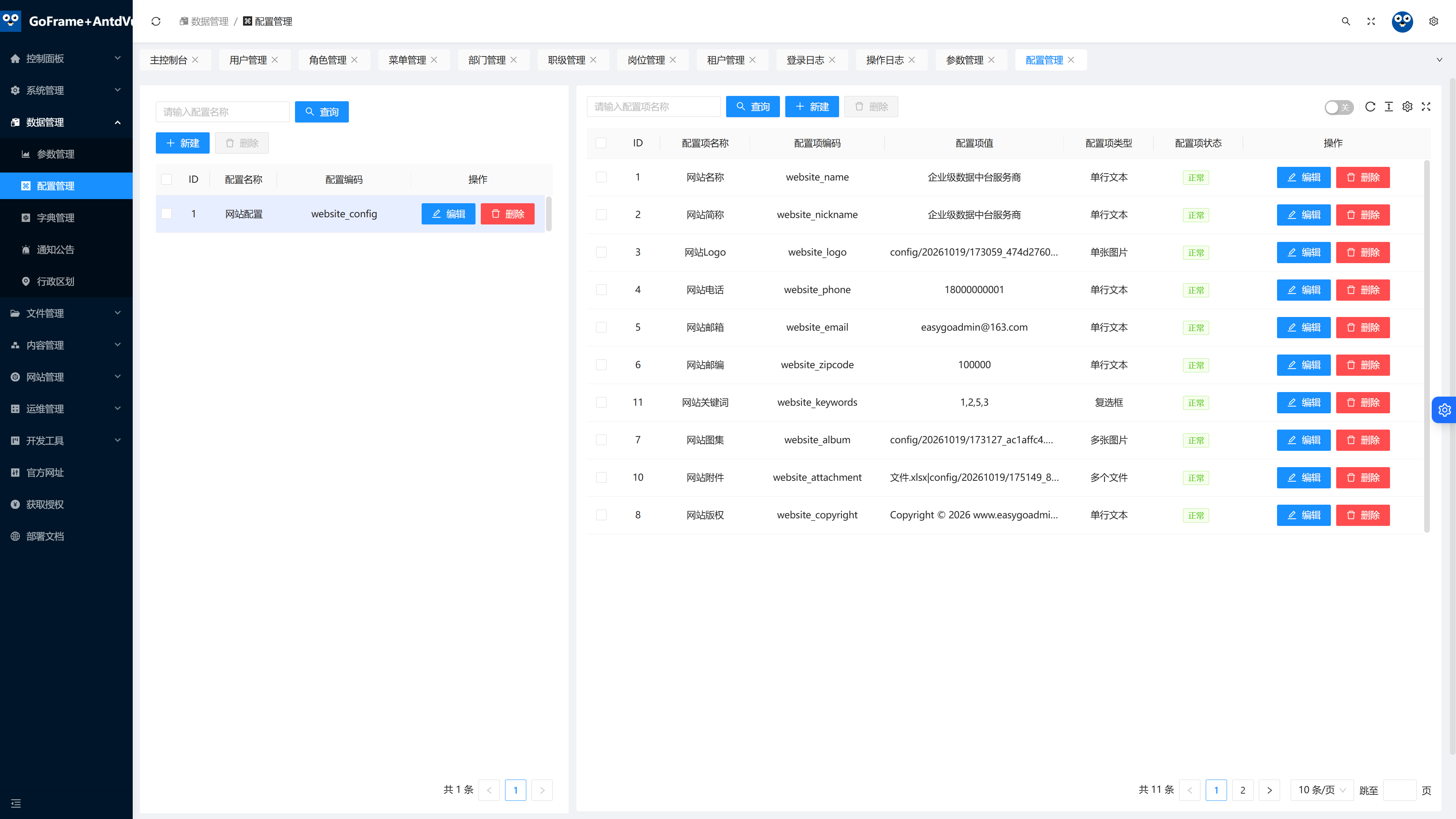Expand the 系统管理 sidebar menu
This screenshot has height=819, width=1456.
click(66, 91)
